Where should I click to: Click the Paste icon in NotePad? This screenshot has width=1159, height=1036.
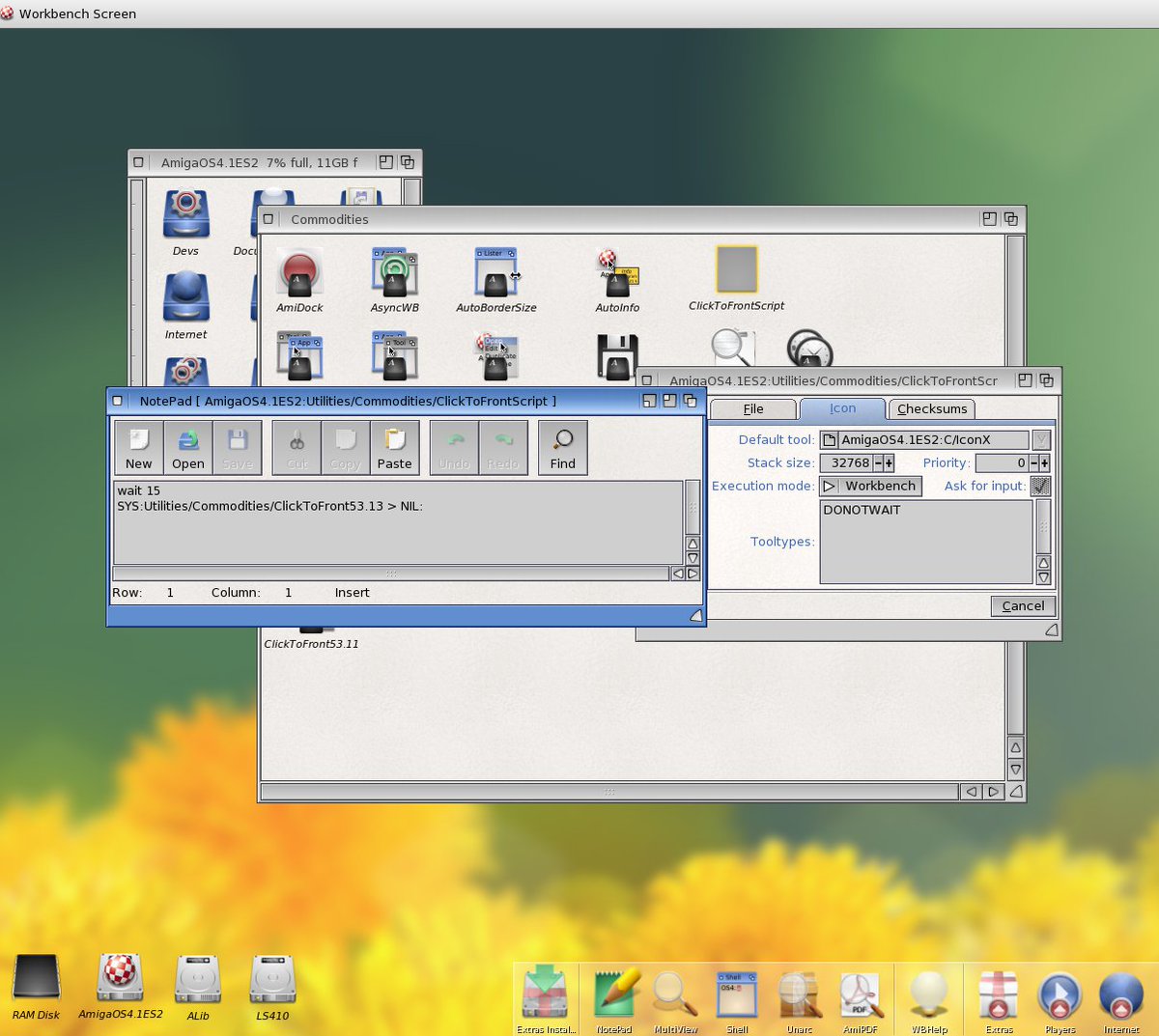(x=395, y=448)
